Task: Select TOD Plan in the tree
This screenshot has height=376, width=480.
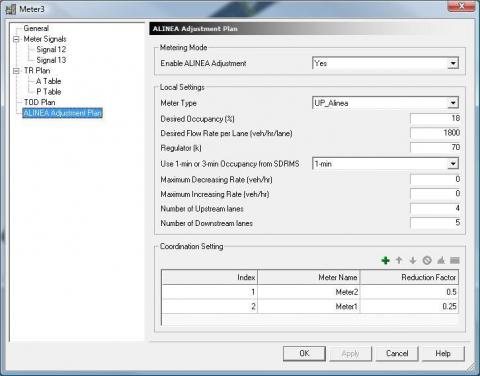Action: [40, 102]
